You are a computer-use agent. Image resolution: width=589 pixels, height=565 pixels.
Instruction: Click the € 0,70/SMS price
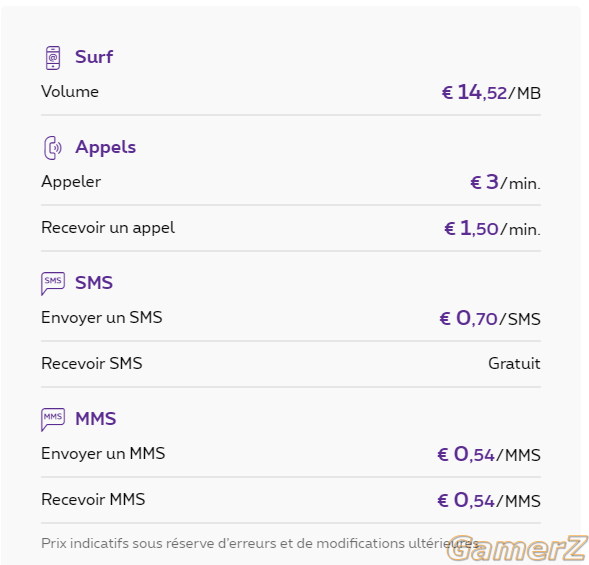(x=490, y=319)
